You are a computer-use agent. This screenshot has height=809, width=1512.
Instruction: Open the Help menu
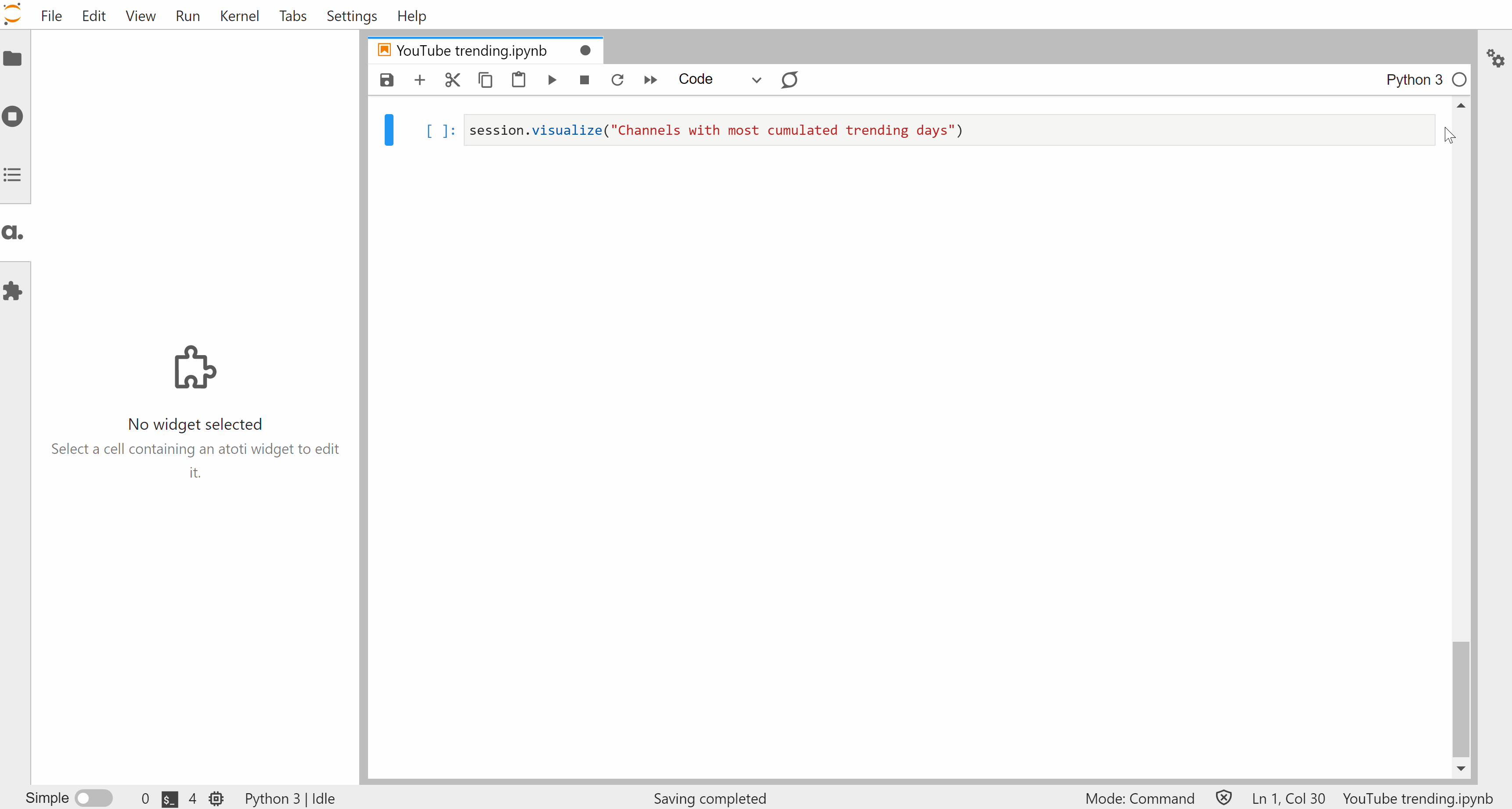411,16
